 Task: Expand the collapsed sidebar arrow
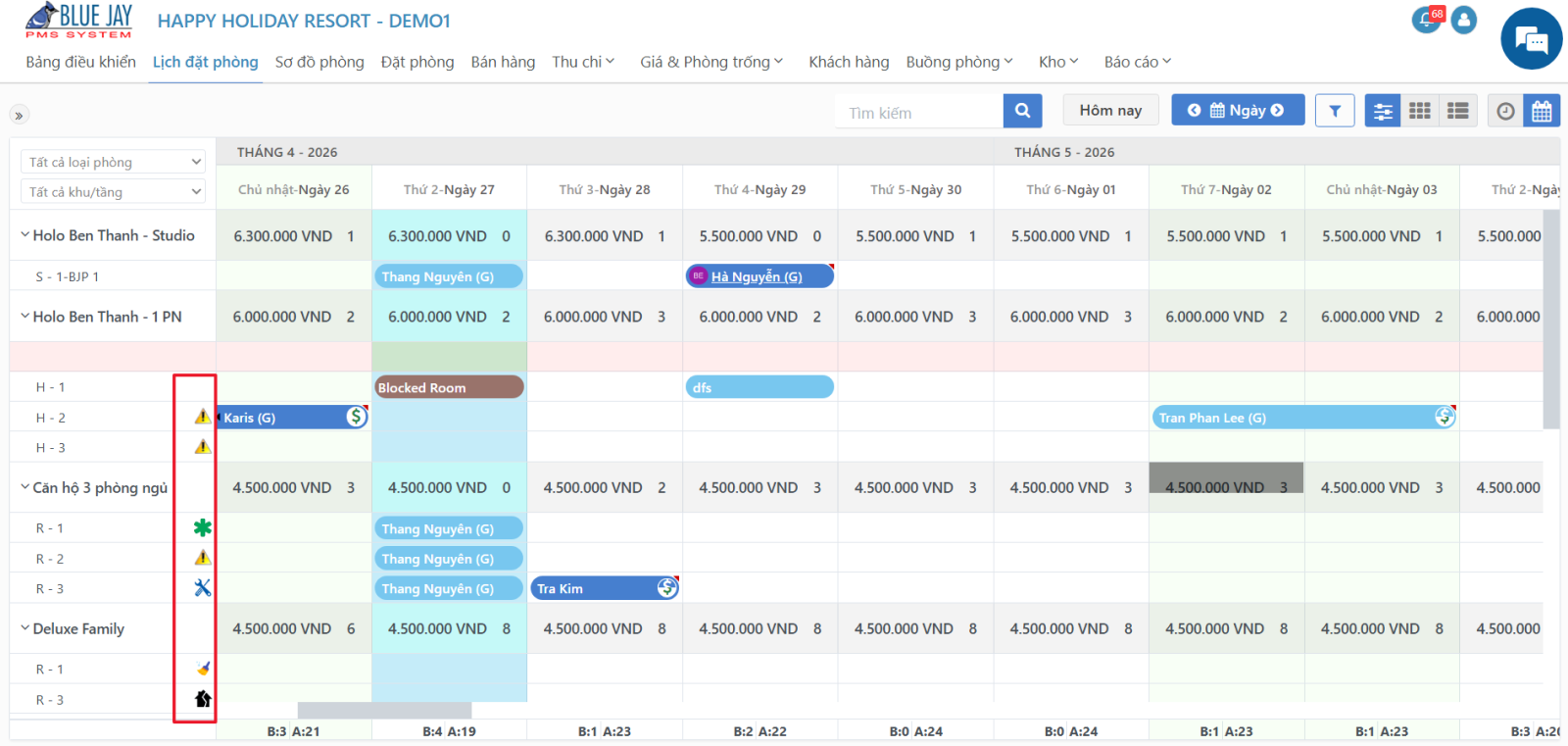tap(19, 115)
